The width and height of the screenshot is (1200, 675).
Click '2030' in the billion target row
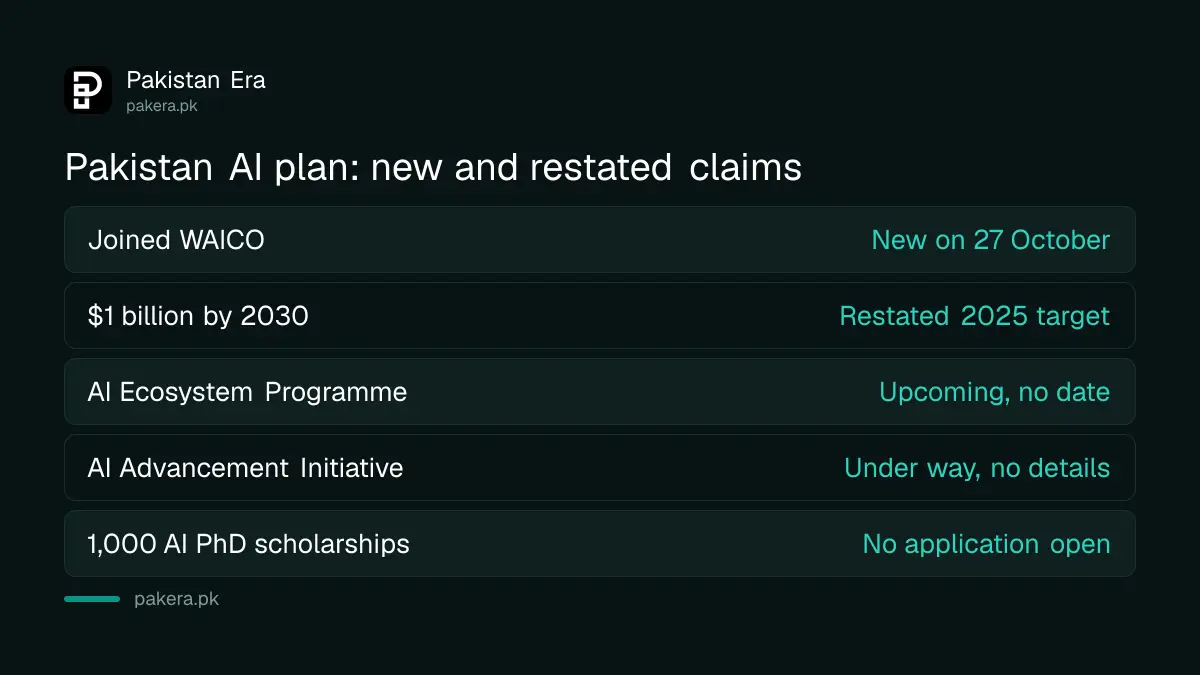point(274,316)
